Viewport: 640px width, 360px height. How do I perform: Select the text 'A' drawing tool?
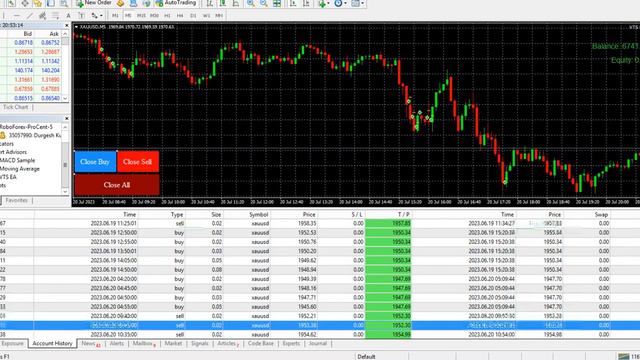pyautogui.click(x=68, y=16)
